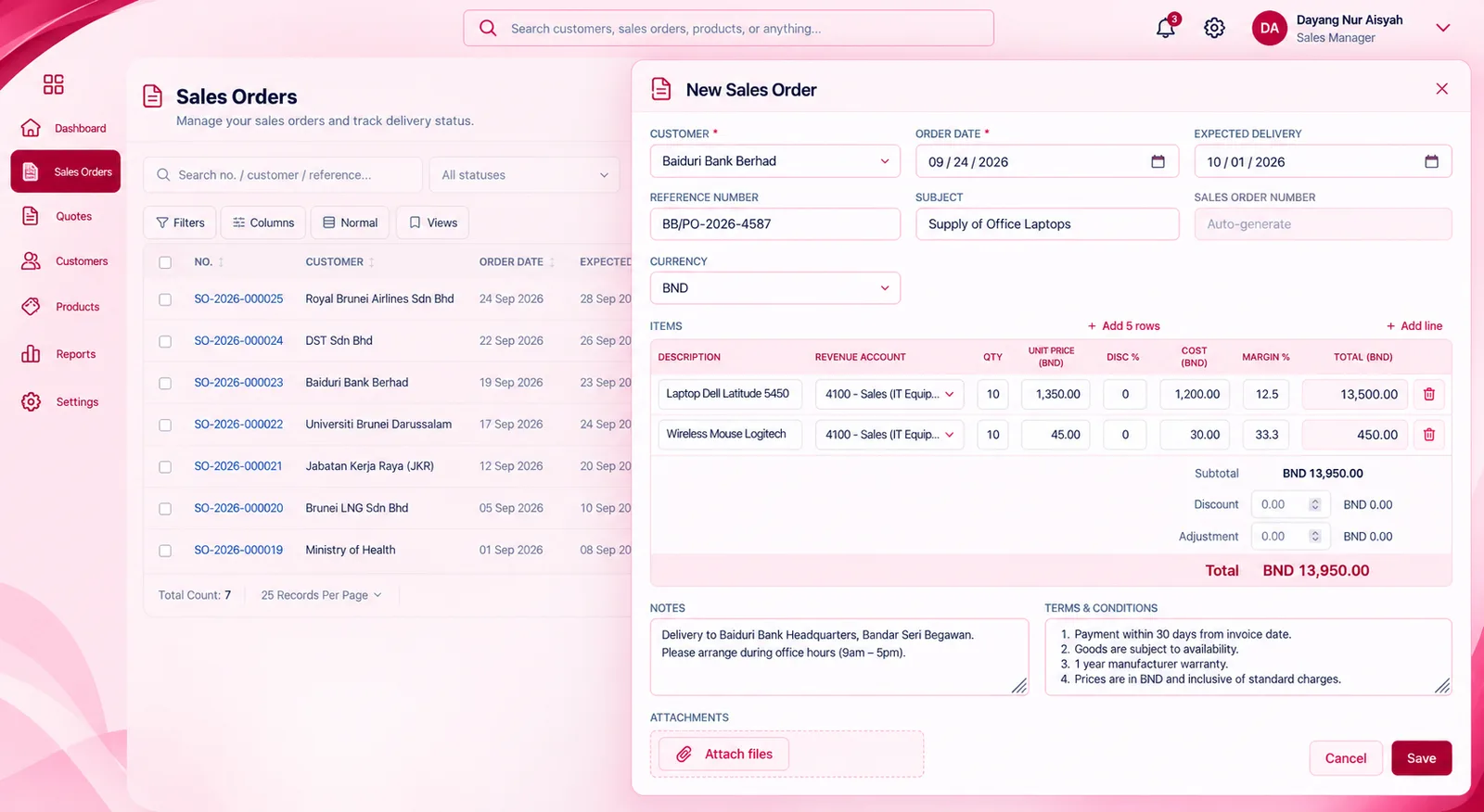Close the New Sales Order panel

pos(1441,89)
